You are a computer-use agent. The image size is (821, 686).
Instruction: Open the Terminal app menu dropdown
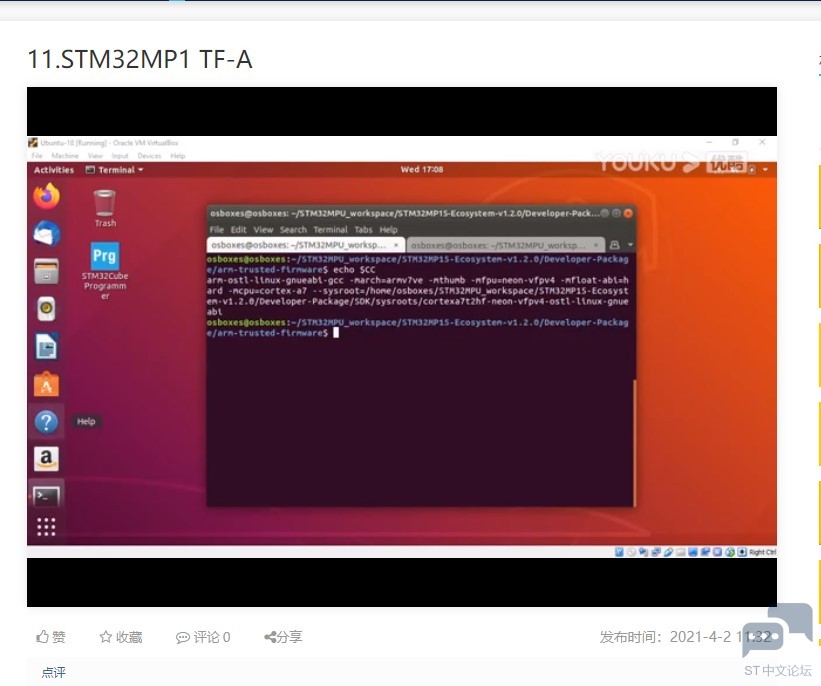115,170
